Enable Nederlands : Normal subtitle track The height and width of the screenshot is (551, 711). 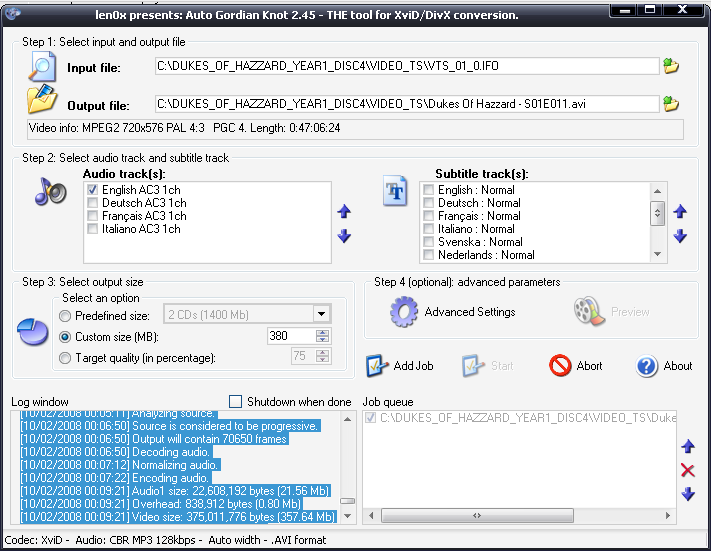pos(429,255)
